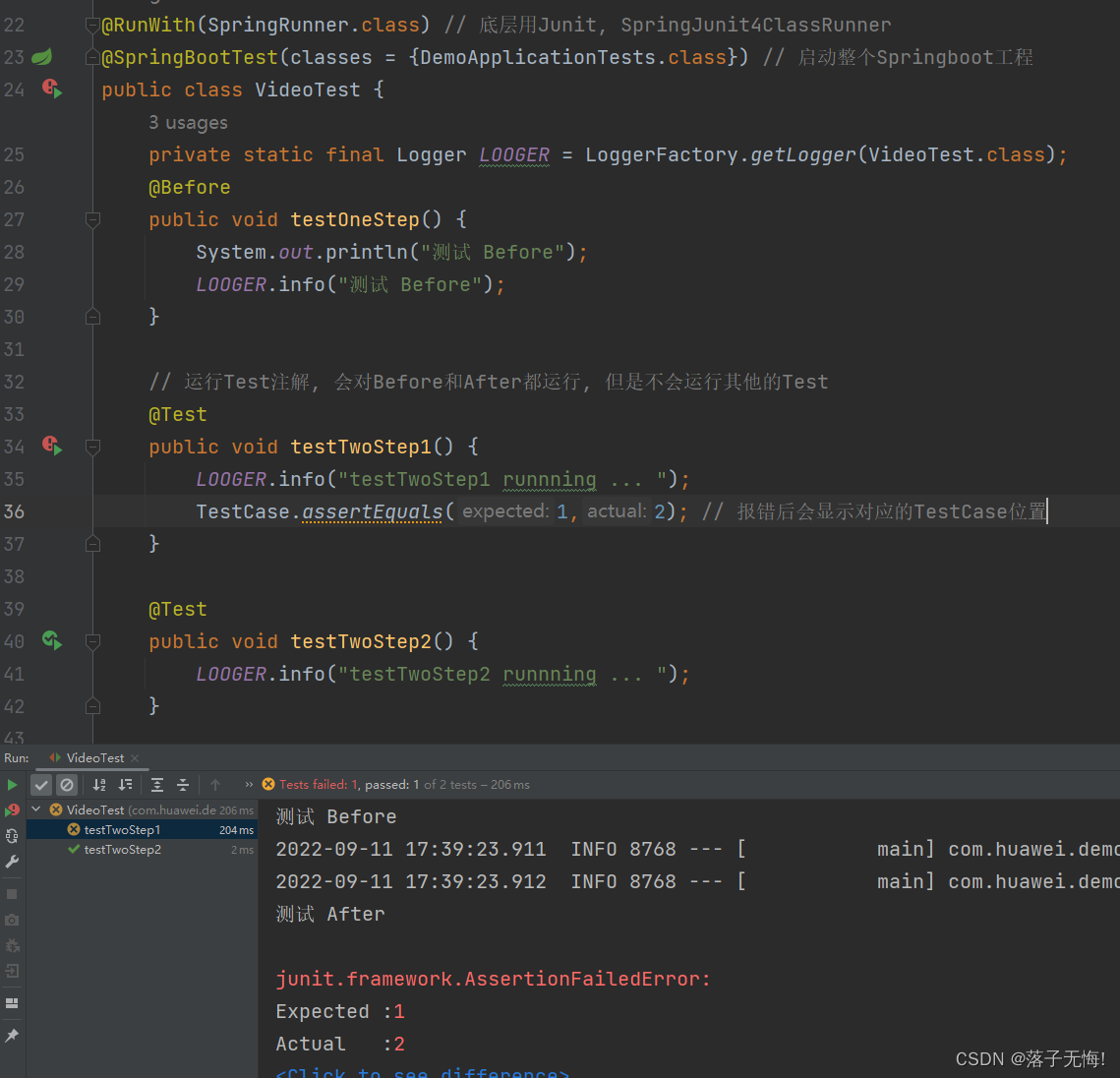Click fold end marker on line 30
The image size is (1120, 1078).
(92, 317)
